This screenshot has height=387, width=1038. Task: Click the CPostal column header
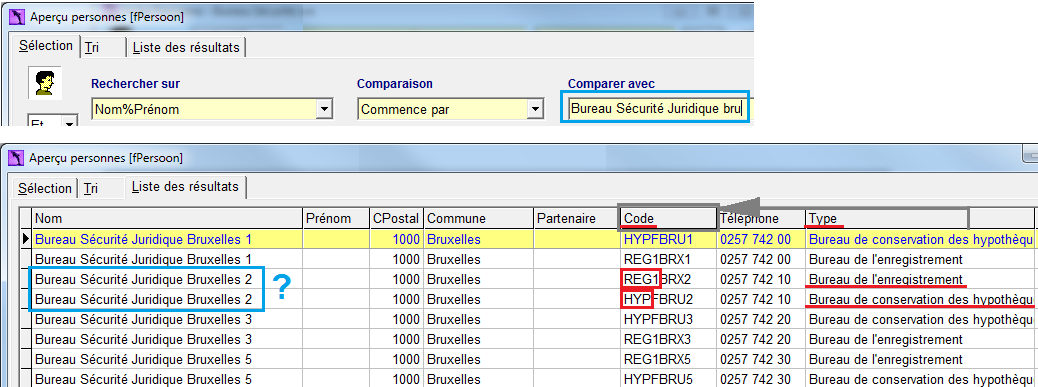[396, 218]
